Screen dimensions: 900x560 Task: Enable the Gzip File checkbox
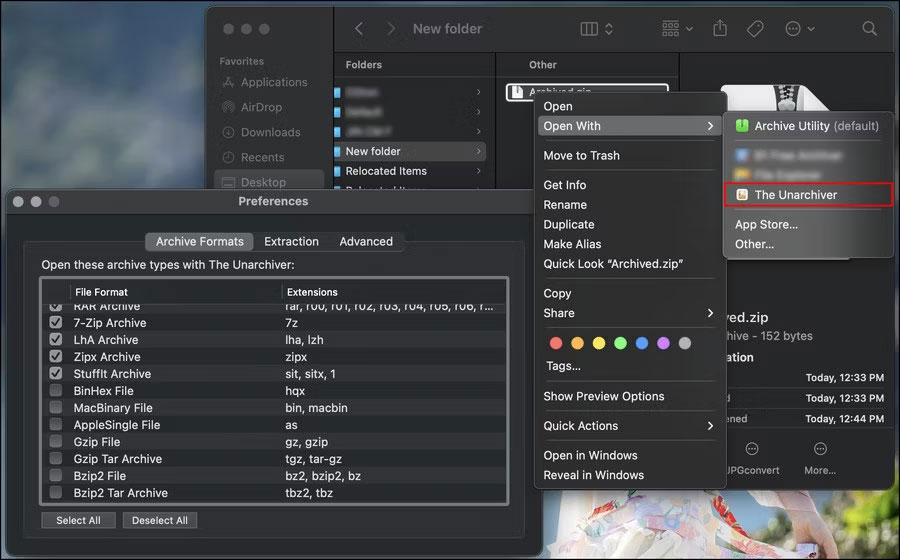tap(56, 441)
